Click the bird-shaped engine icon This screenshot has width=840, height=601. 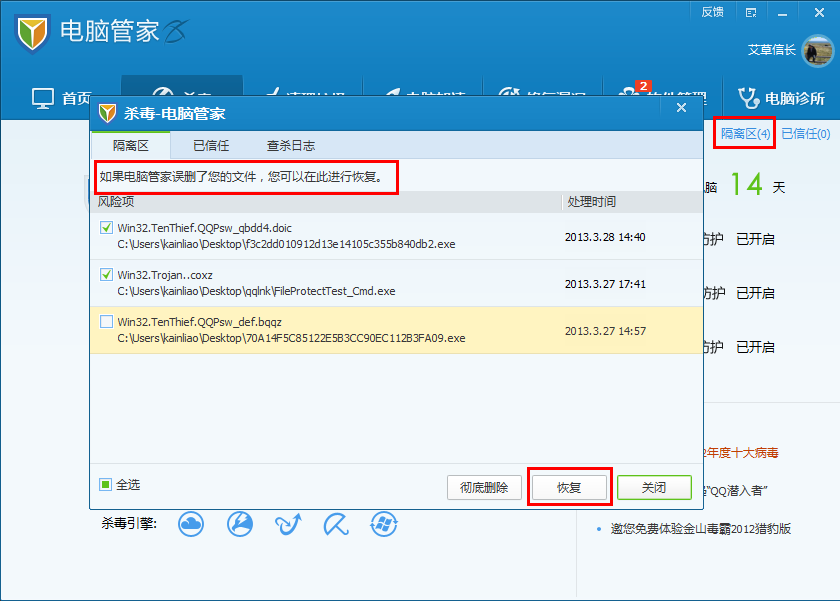pyautogui.click(x=289, y=523)
